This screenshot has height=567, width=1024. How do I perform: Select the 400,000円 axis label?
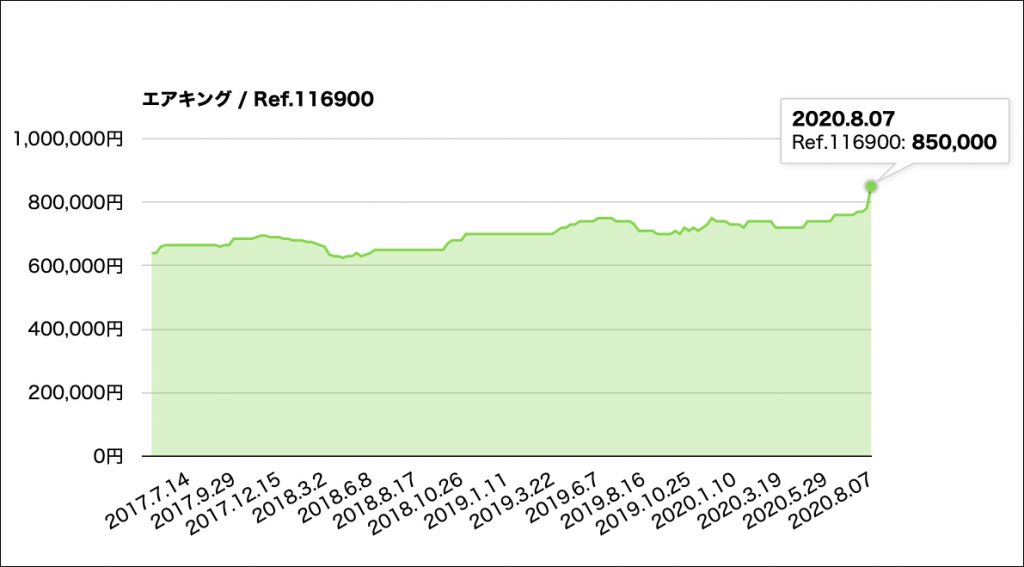point(76,329)
